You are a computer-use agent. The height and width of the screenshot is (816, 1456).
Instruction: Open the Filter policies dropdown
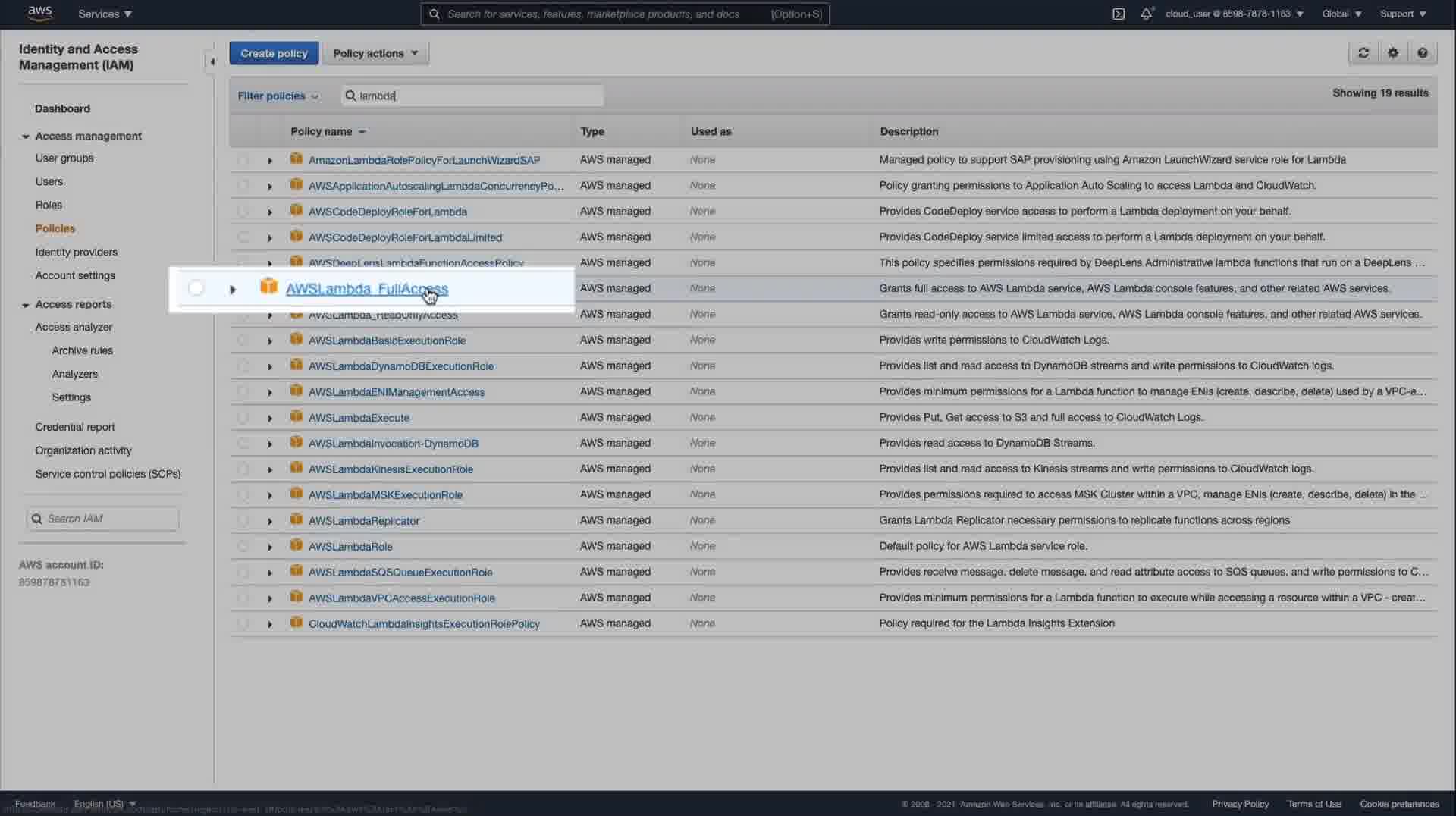click(x=278, y=96)
